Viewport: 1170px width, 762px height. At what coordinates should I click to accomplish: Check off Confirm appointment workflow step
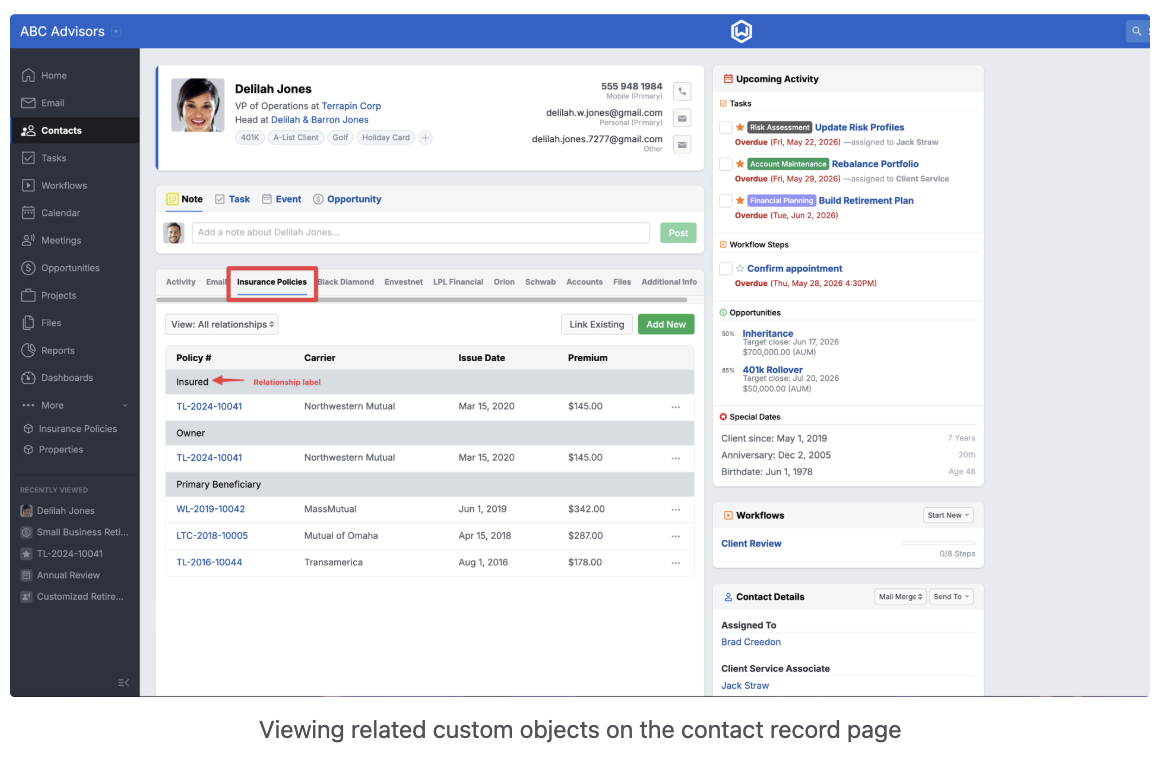725,269
